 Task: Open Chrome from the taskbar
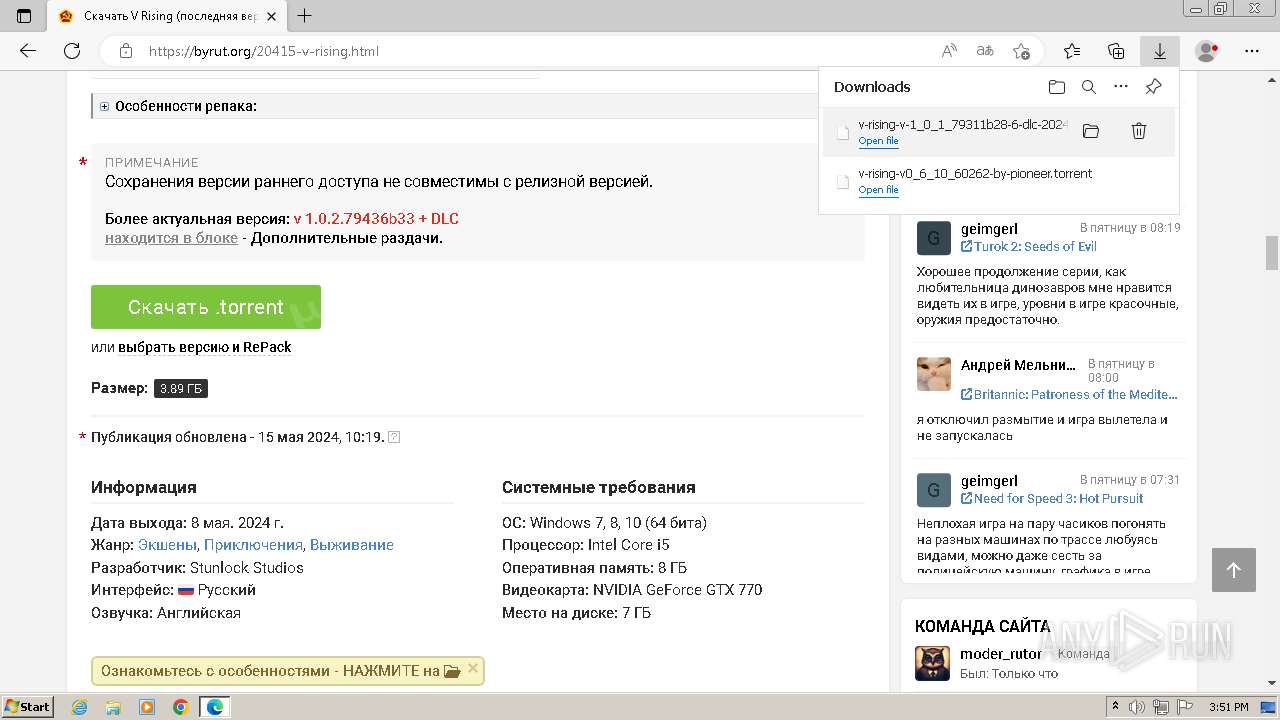pos(181,707)
